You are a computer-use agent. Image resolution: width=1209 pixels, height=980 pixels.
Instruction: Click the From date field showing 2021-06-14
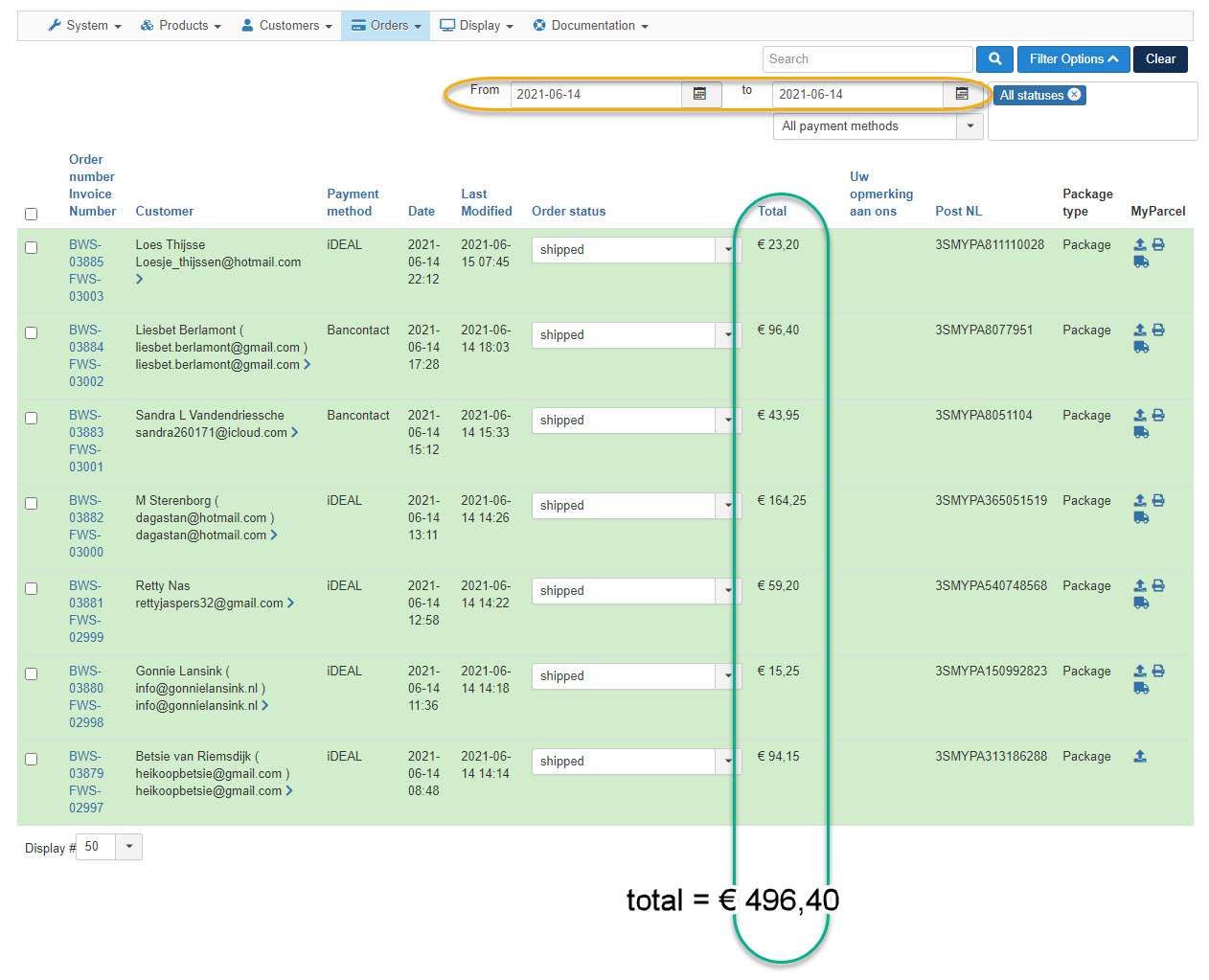[x=596, y=94]
